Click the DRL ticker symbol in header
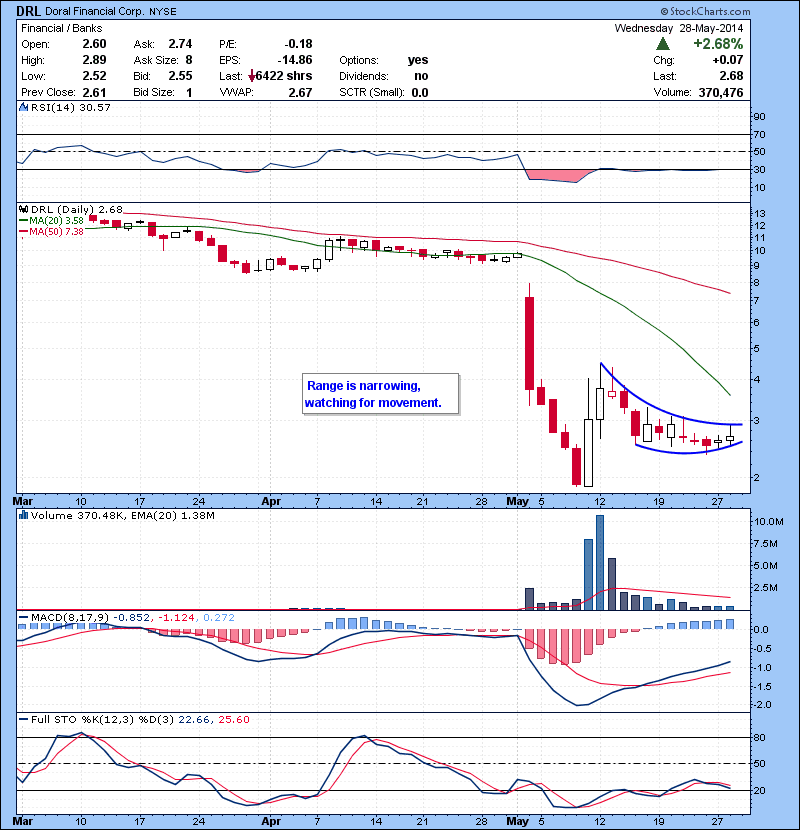The image size is (800, 830). pos(28,11)
